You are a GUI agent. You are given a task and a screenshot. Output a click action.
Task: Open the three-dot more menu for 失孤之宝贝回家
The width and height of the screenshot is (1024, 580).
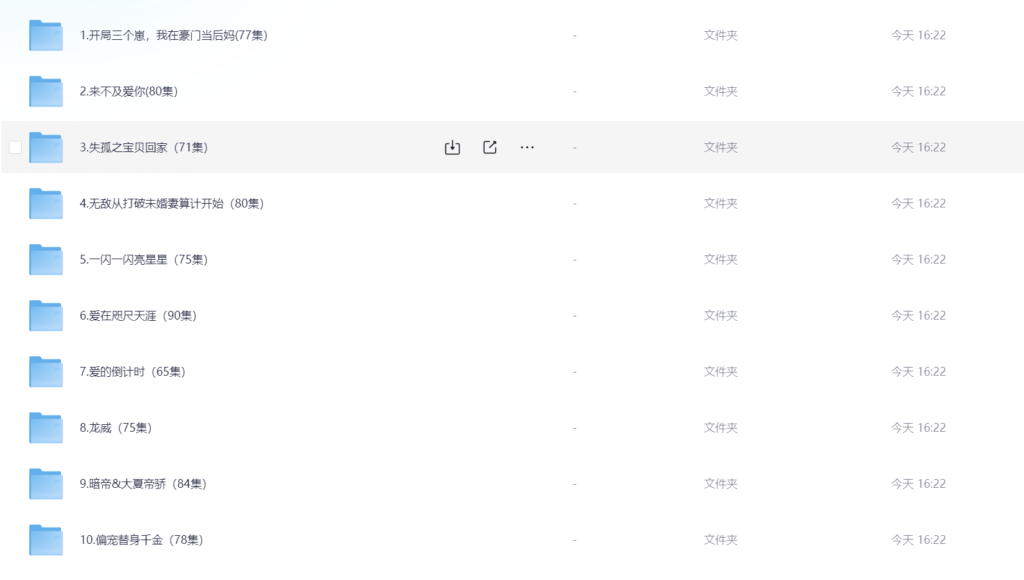click(x=527, y=147)
